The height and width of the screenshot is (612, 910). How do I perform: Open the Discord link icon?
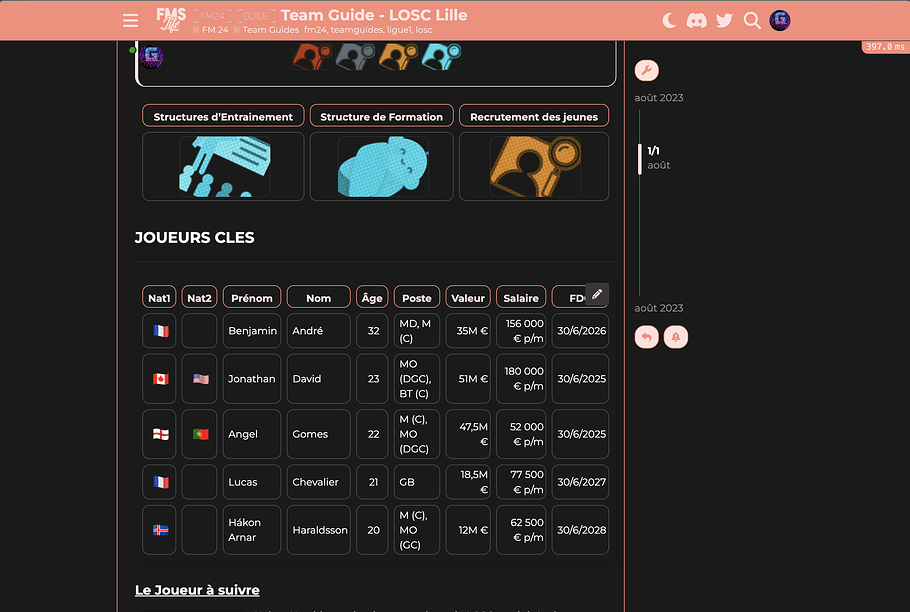697,20
